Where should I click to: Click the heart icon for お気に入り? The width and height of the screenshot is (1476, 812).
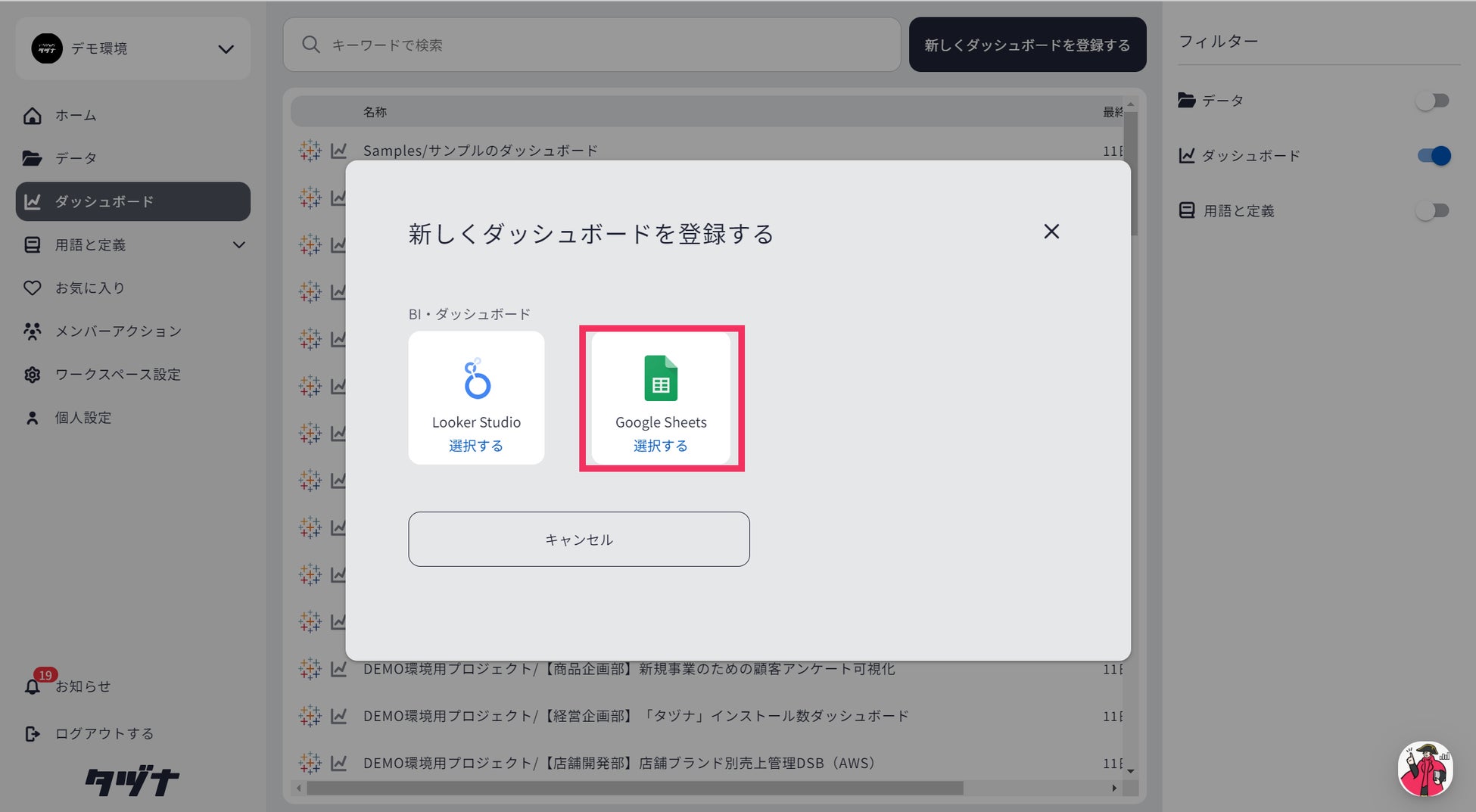click(32, 288)
